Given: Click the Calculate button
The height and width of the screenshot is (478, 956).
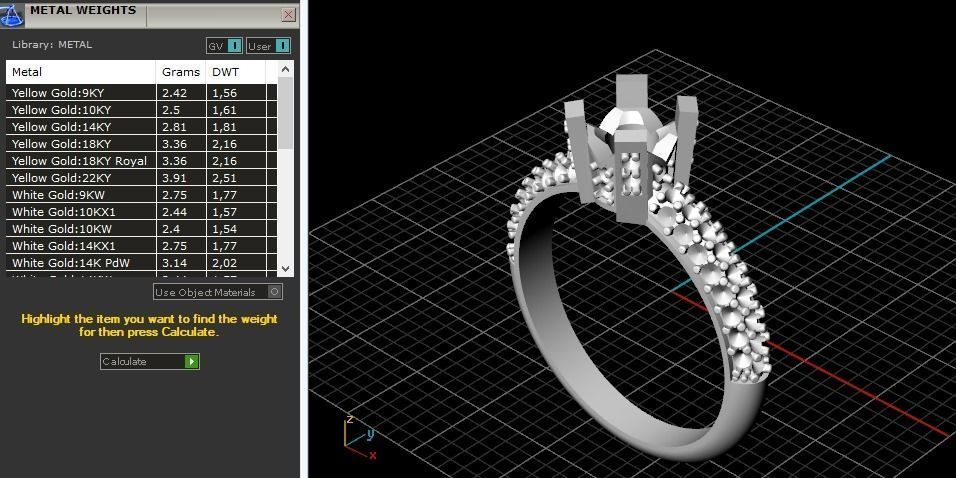Looking at the screenshot, I should (150, 362).
